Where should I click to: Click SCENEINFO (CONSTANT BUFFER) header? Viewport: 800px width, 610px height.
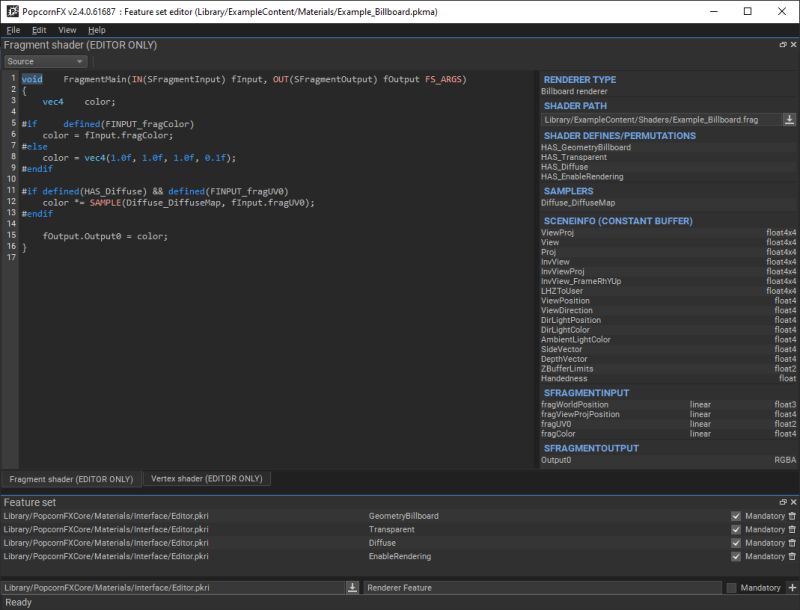[x=618, y=221]
